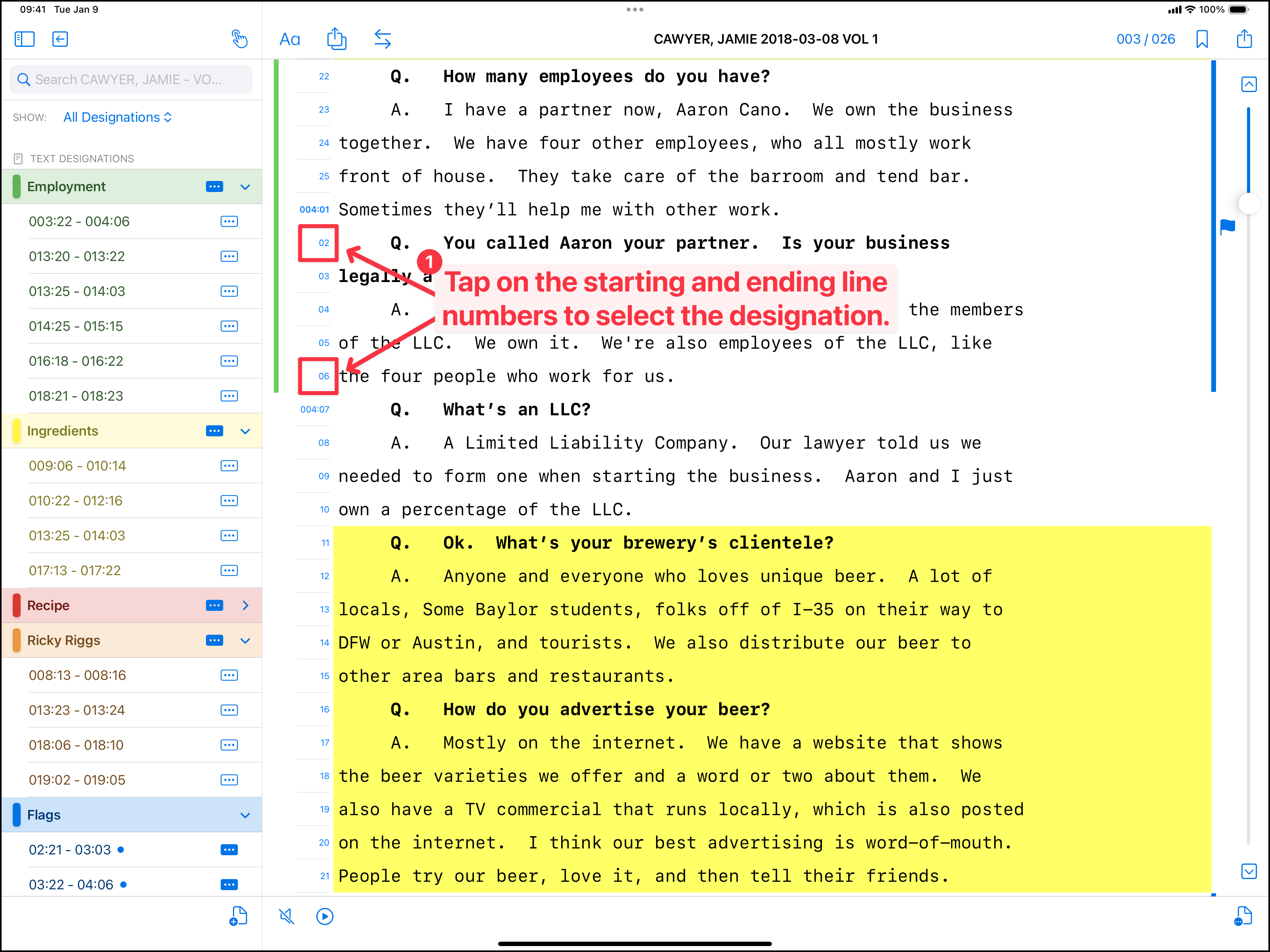The height and width of the screenshot is (952, 1270).
Task: Open the All Designations filter dropdown
Action: tap(117, 117)
